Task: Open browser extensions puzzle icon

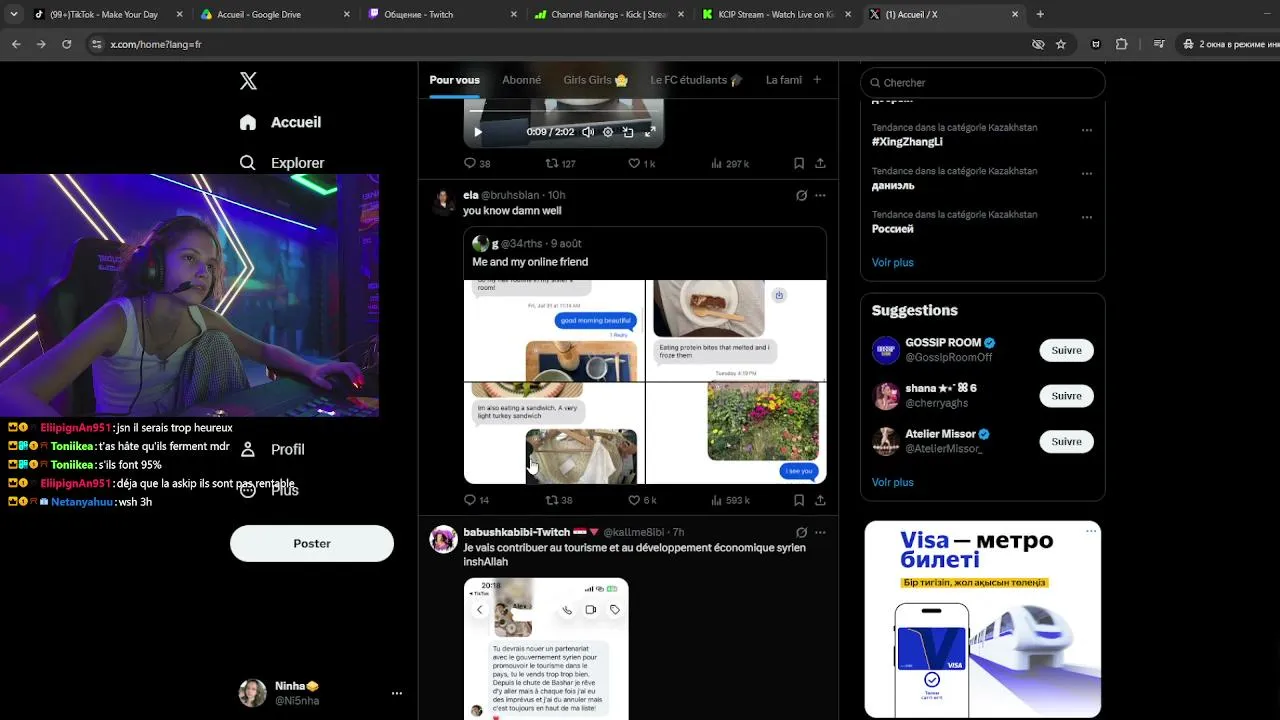Action: [x=1121, y=44]
